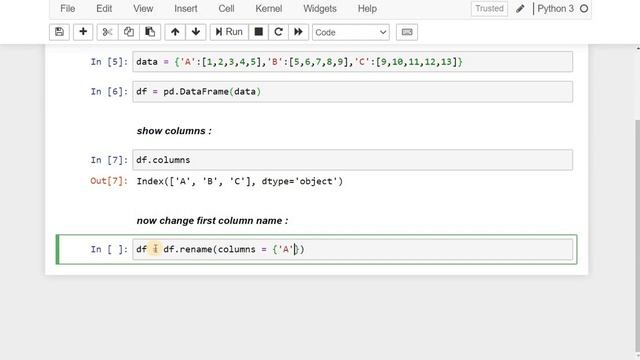Select the 'now change first column name :' text
Image resolution: width=640 pixels, height=360 pixels.
212,221
